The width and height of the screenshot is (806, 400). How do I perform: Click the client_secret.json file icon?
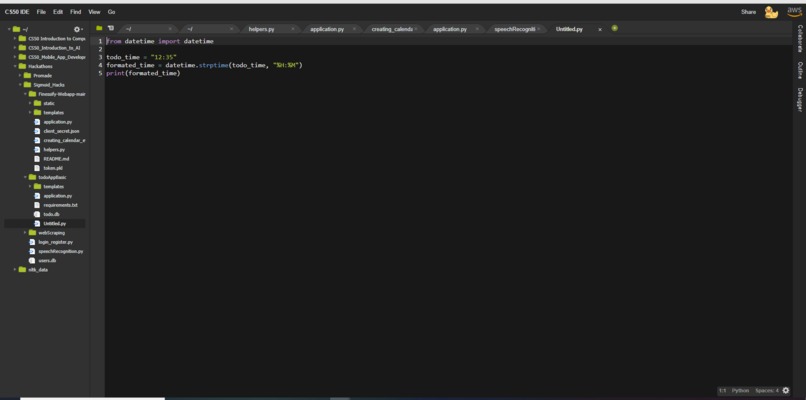point(37,131)
